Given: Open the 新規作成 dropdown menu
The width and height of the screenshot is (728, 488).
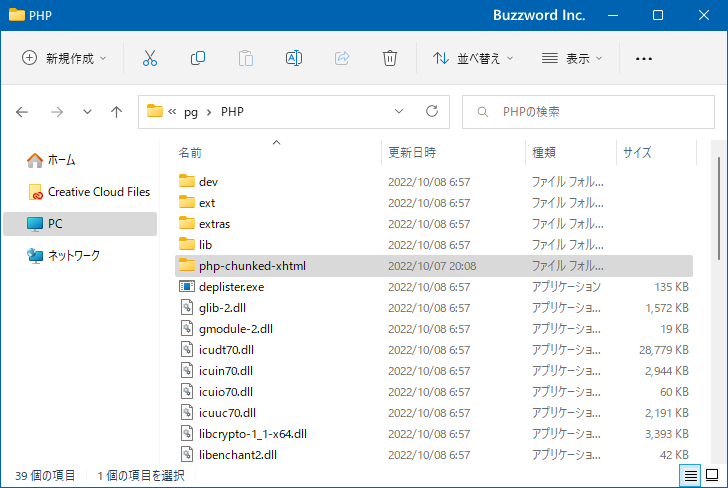Looking at the screenshot, I should point(65,59).
